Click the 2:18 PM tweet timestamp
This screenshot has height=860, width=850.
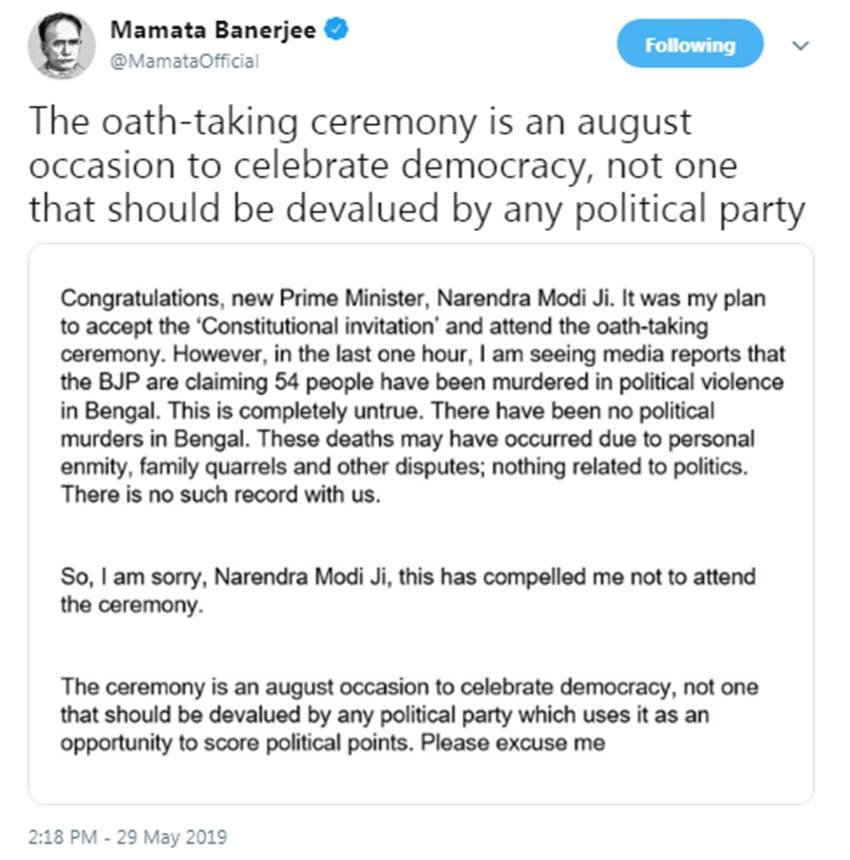pos(127,836)
